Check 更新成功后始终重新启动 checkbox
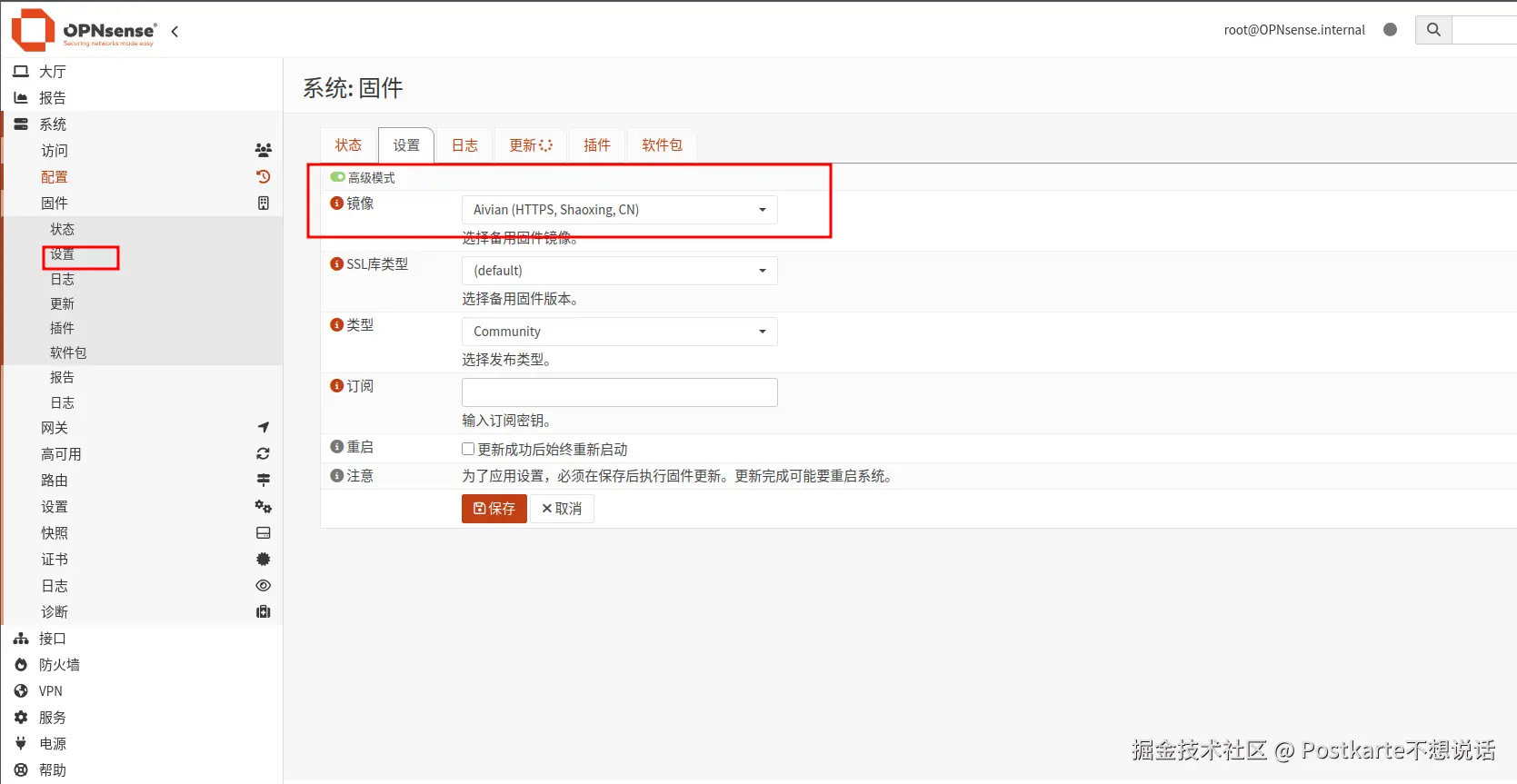This screenshot has height=784, width=1517. pyautogui.click(x=468, y=449)
